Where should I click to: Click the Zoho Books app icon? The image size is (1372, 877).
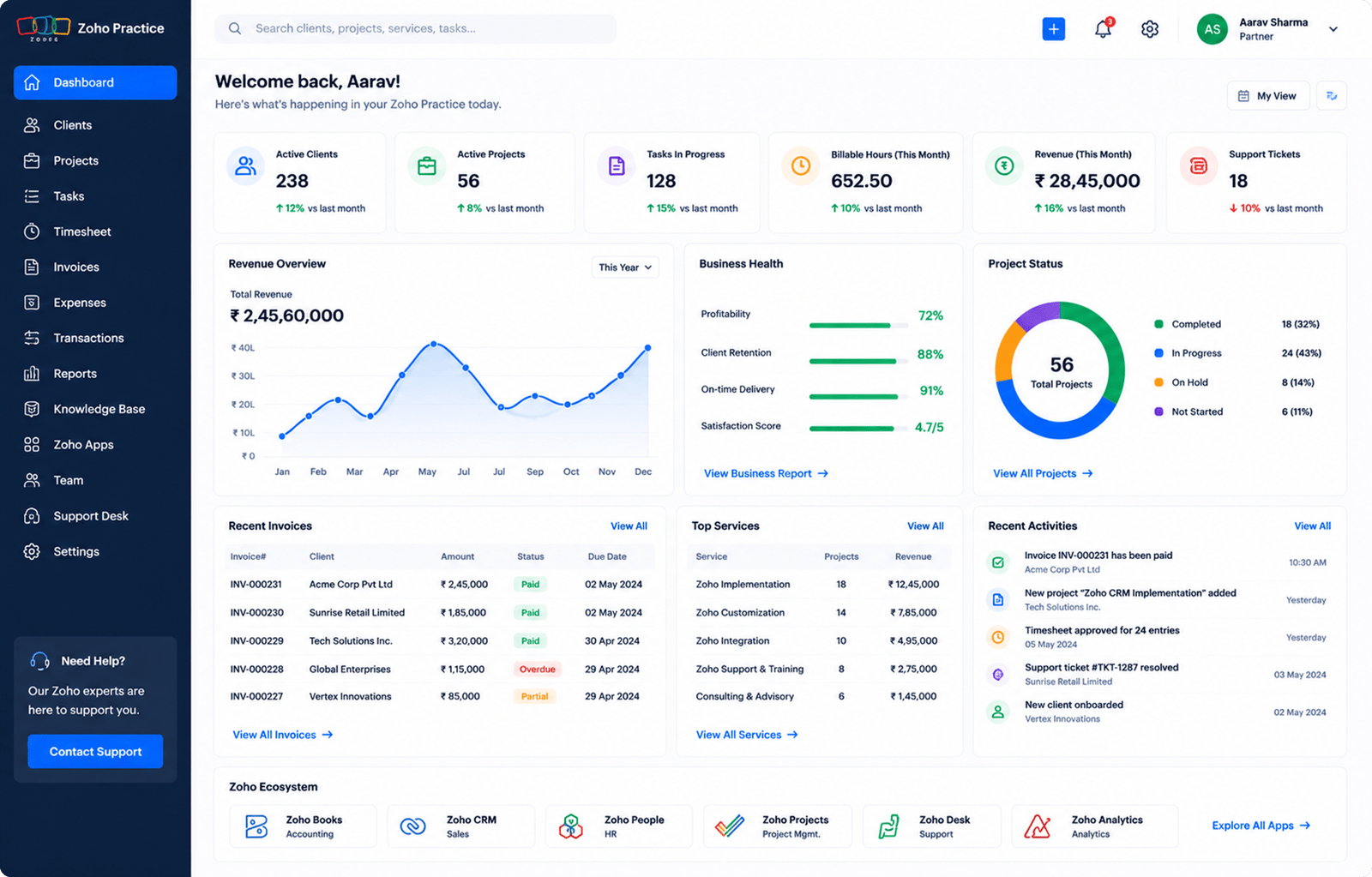[x=256, y=826]
